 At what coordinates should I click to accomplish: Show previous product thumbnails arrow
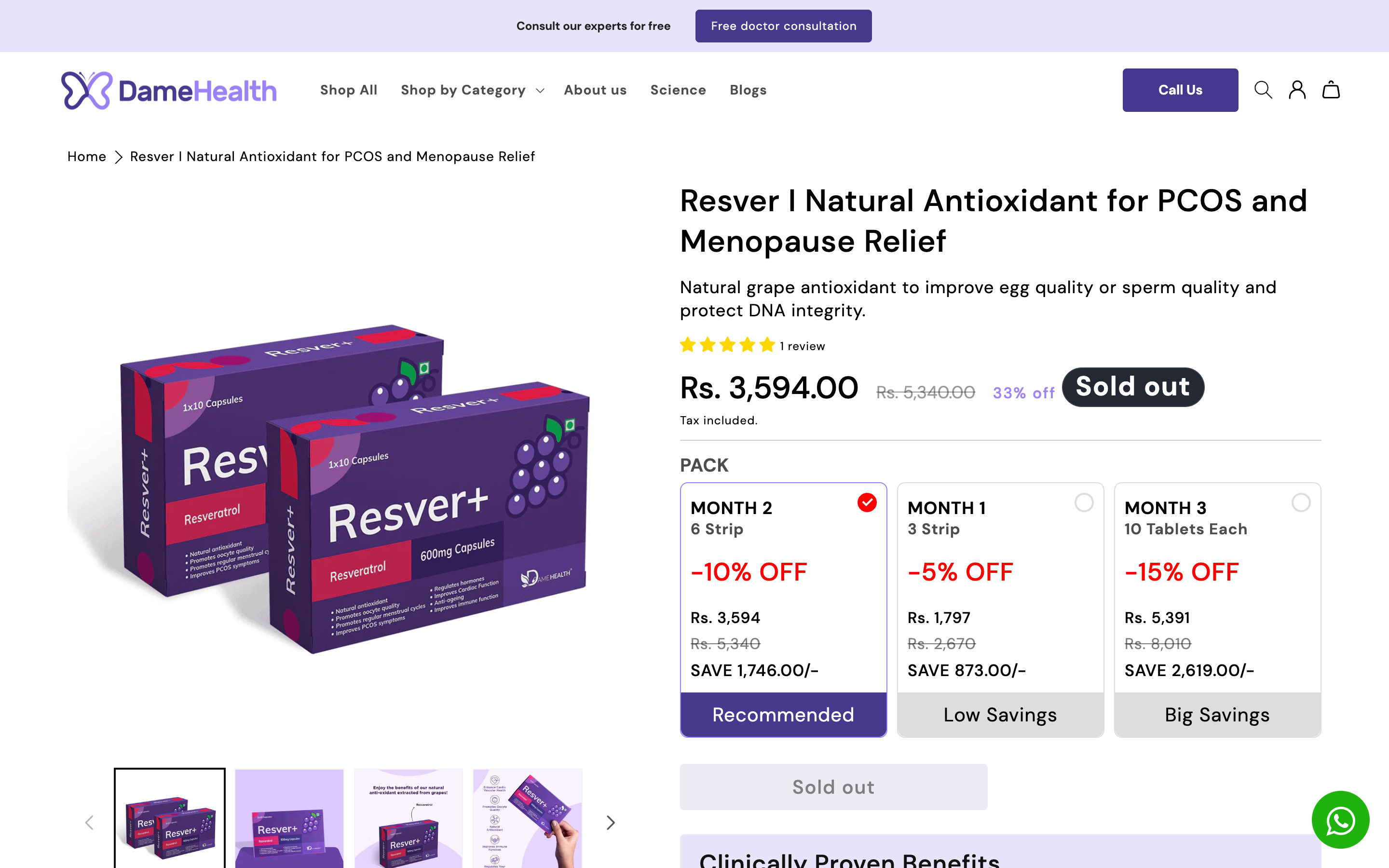89,823
